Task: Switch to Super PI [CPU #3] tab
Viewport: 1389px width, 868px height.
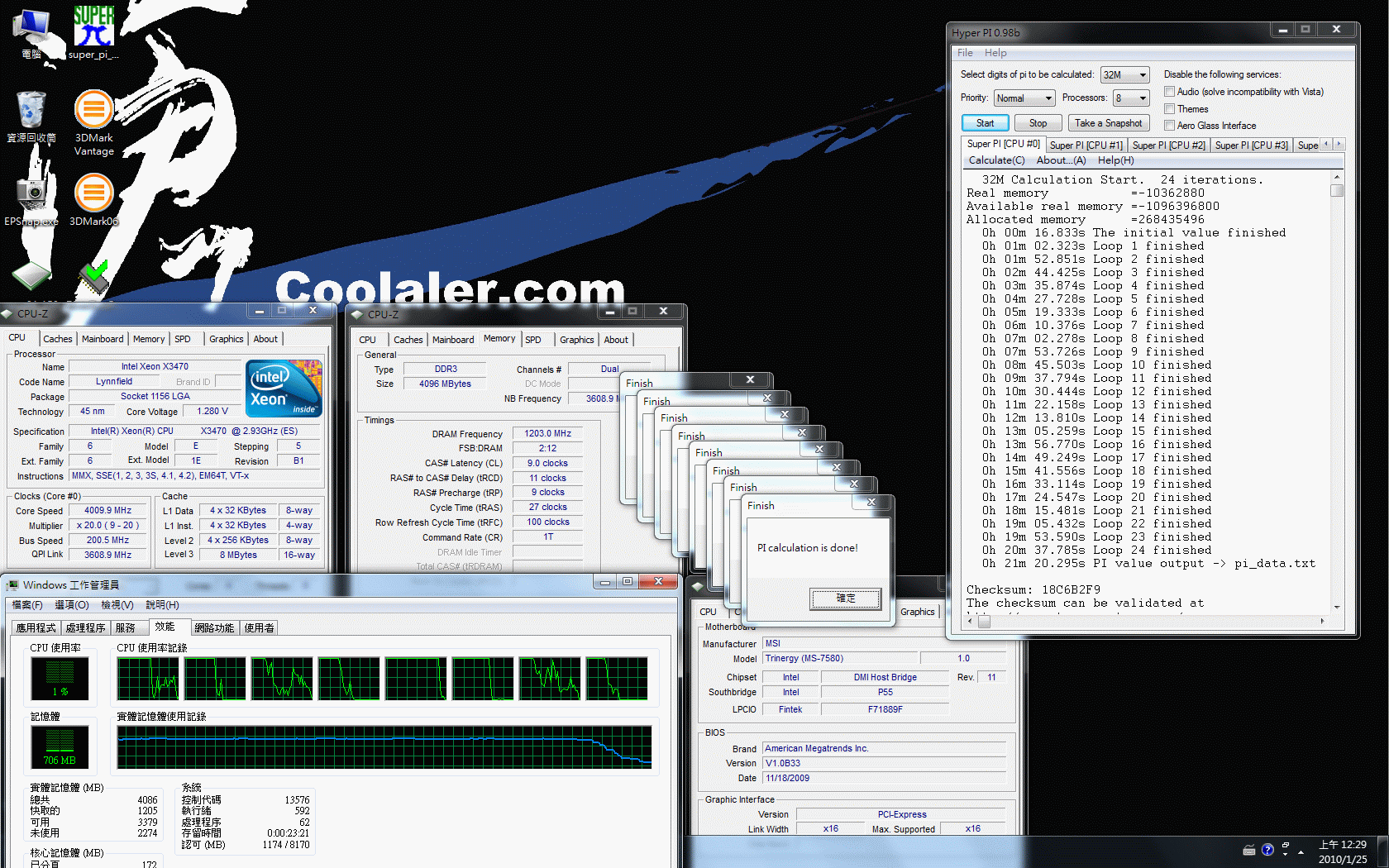Action: (x=1251, y=145)
